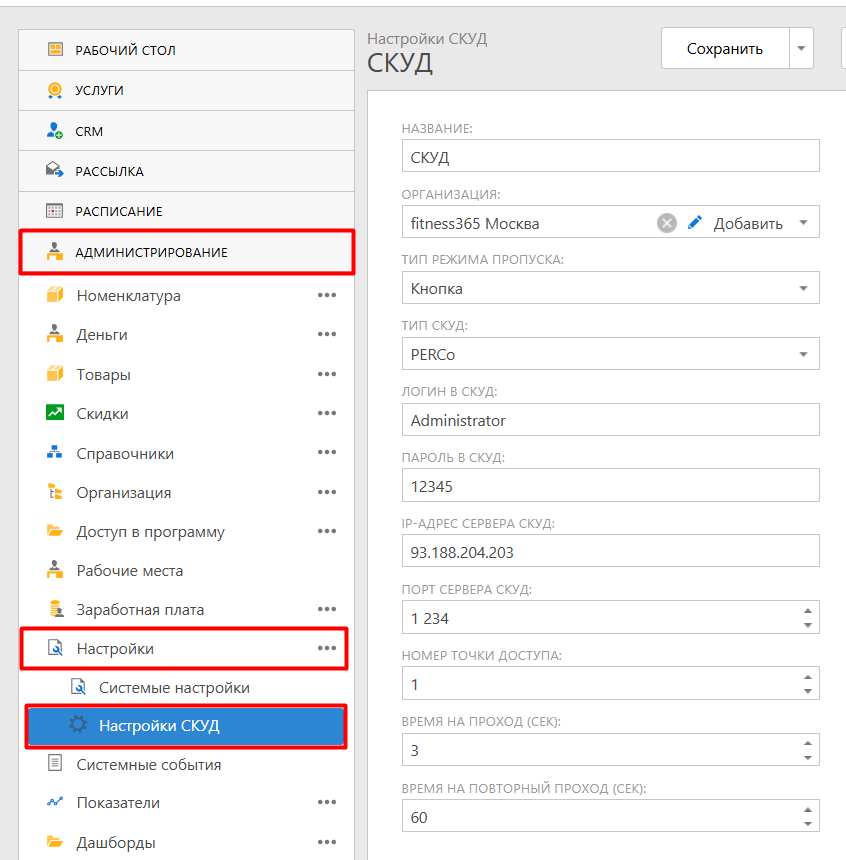
Task: Click the Системые настройки icon
Action: tap(78, 687)
